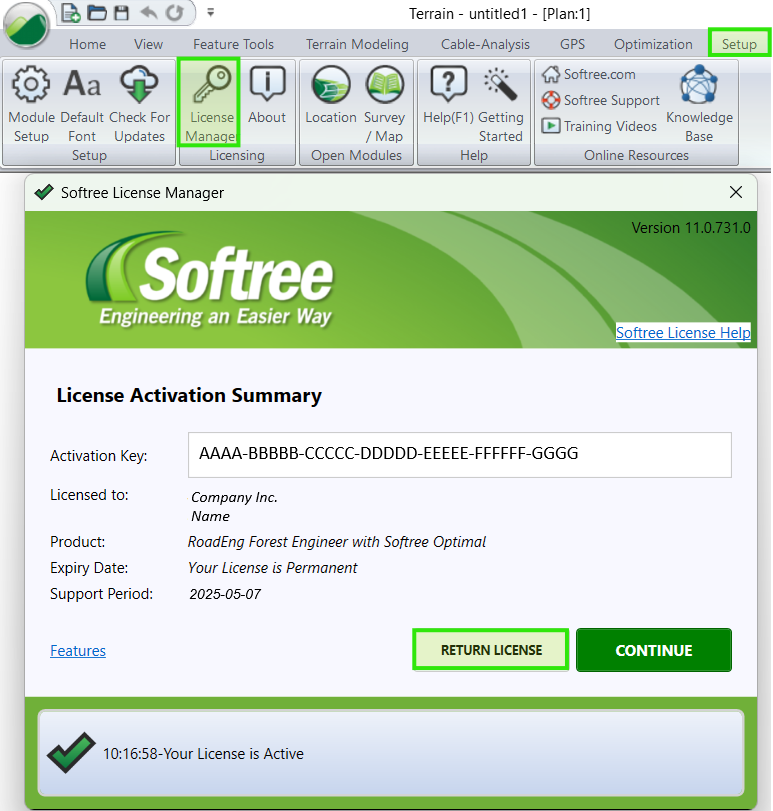Visit Softree.com
Viewport: 773px width, 811px height.
tap(589, 74)
